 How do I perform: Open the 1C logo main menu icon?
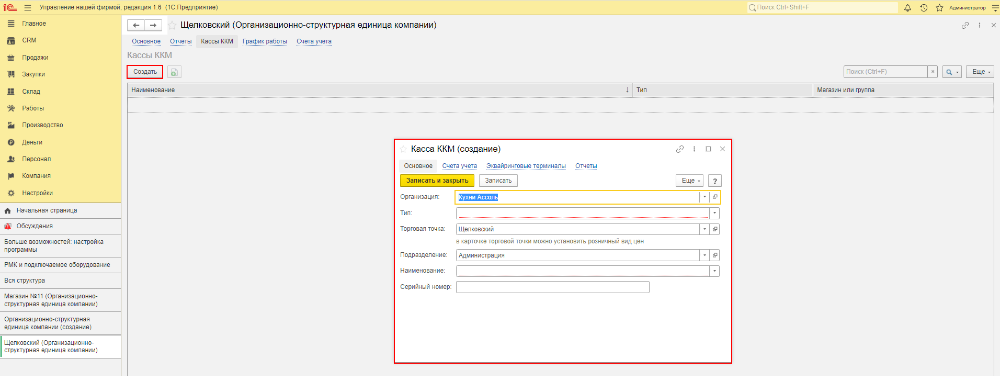(9, 8)
